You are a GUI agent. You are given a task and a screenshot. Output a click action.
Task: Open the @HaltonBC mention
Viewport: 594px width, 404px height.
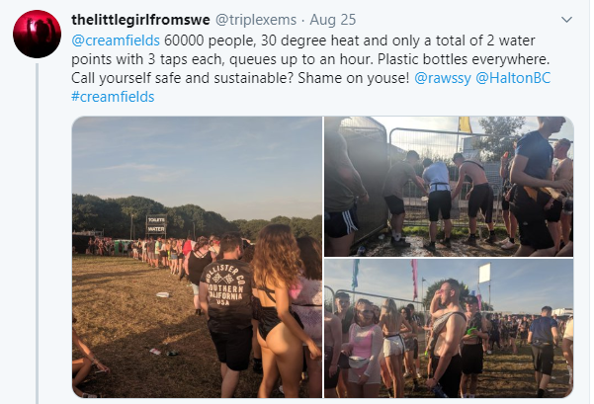513,78
